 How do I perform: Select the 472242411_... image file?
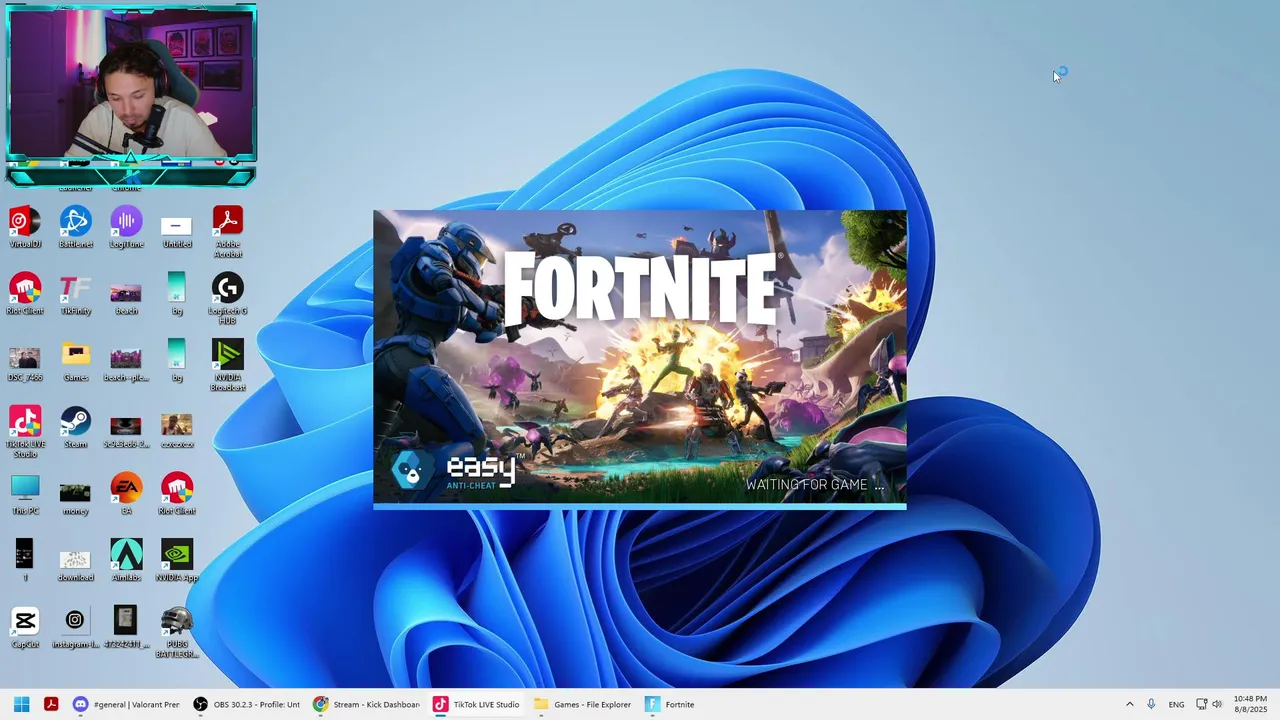[x=126, y=627]
